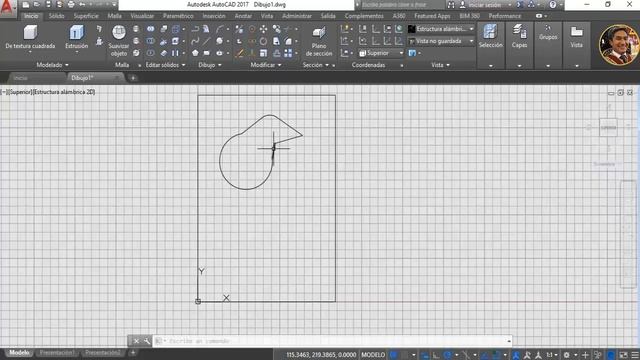Close the command line with X icon
The width and height of the screenshot is (640, 360).
click(136, 341)
